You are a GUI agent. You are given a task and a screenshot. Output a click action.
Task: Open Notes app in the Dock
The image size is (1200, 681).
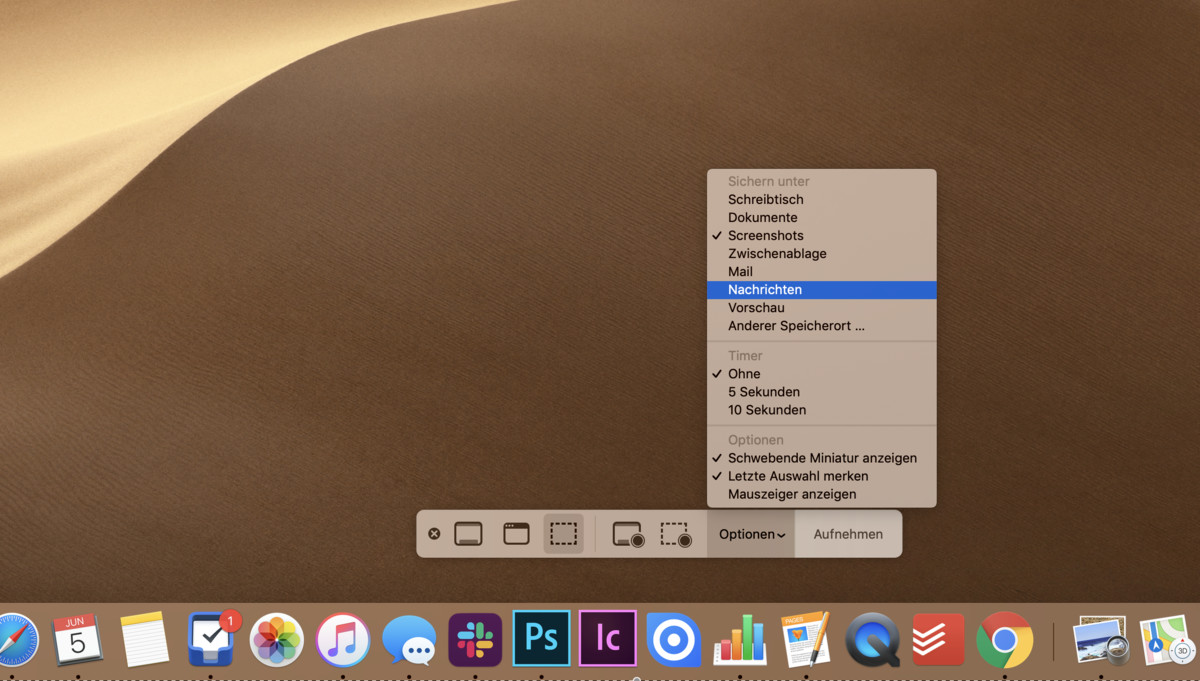point(145,640)
